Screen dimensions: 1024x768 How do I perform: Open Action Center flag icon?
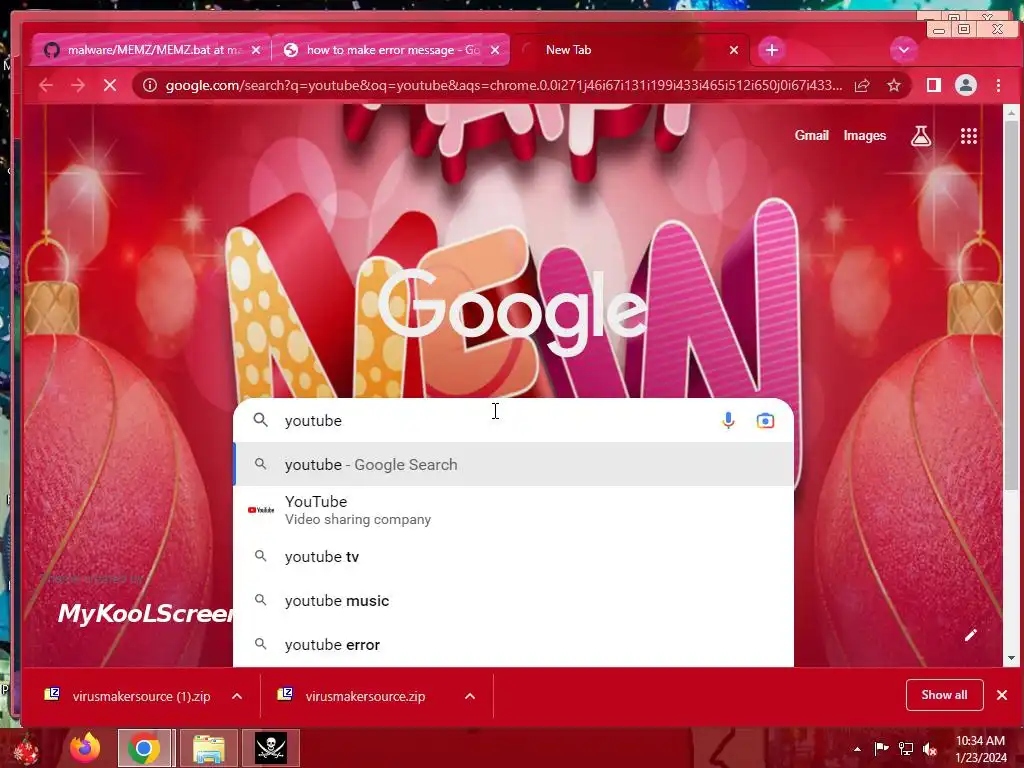pos(881,748)
